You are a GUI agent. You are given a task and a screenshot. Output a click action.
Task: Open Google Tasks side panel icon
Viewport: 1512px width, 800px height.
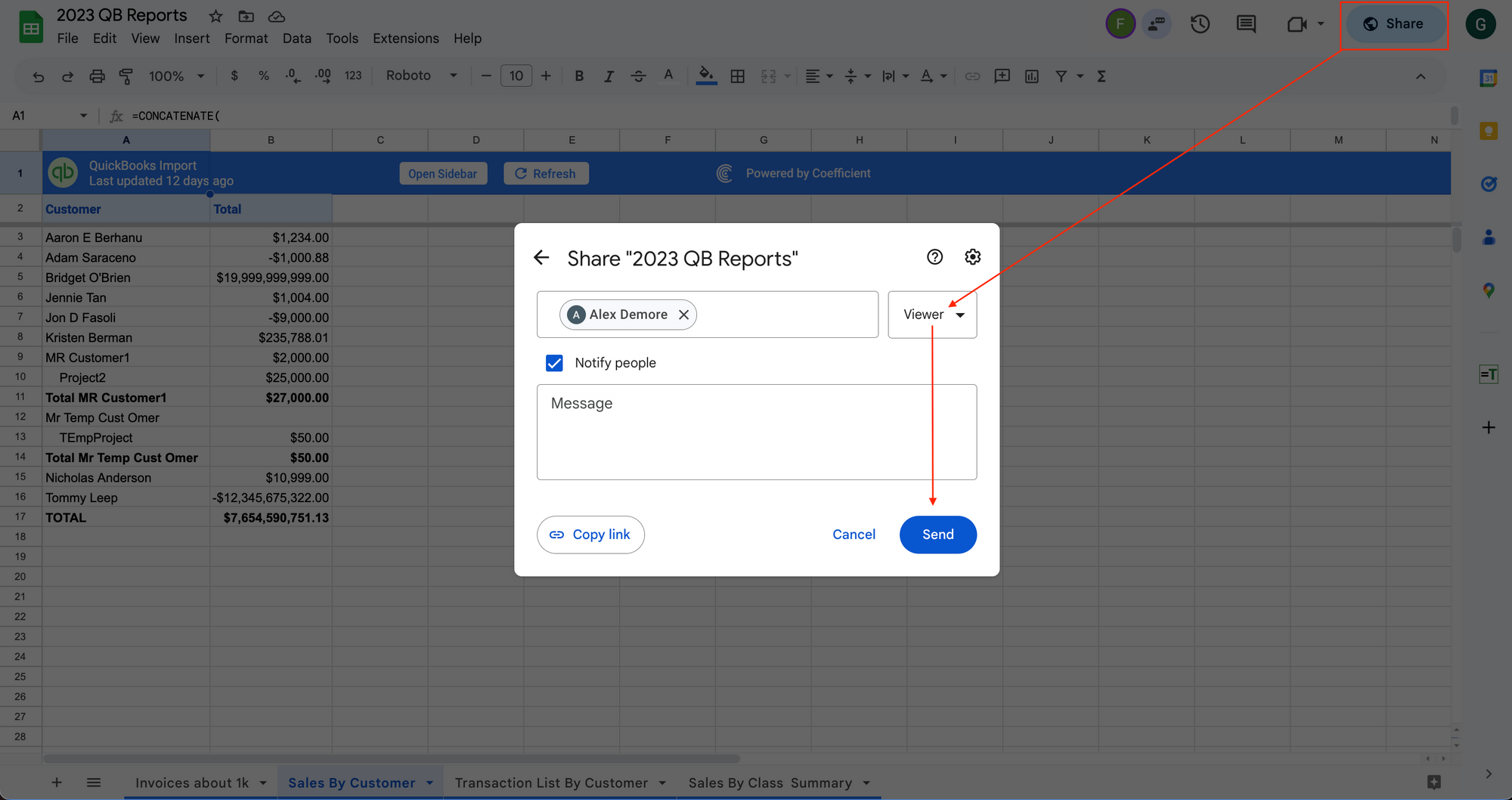tap(1489, 184)
